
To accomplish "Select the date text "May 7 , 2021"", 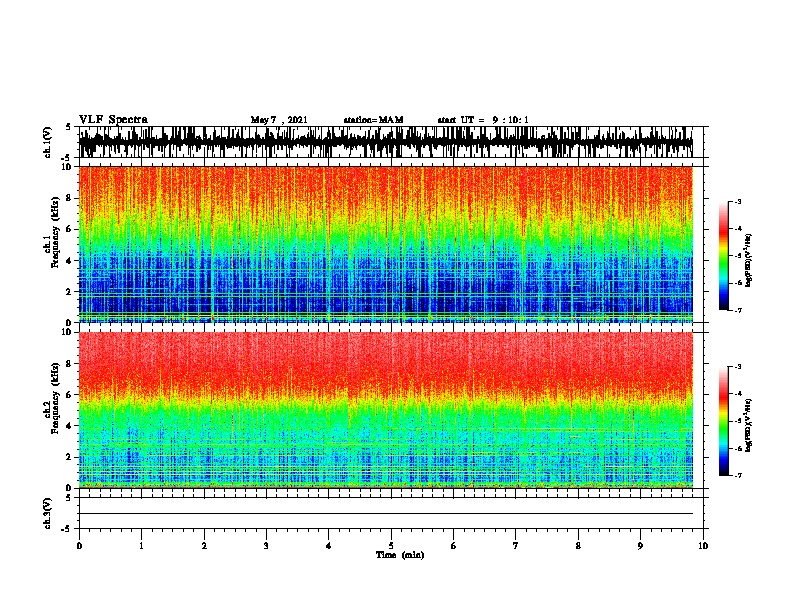I will [279, 120].
